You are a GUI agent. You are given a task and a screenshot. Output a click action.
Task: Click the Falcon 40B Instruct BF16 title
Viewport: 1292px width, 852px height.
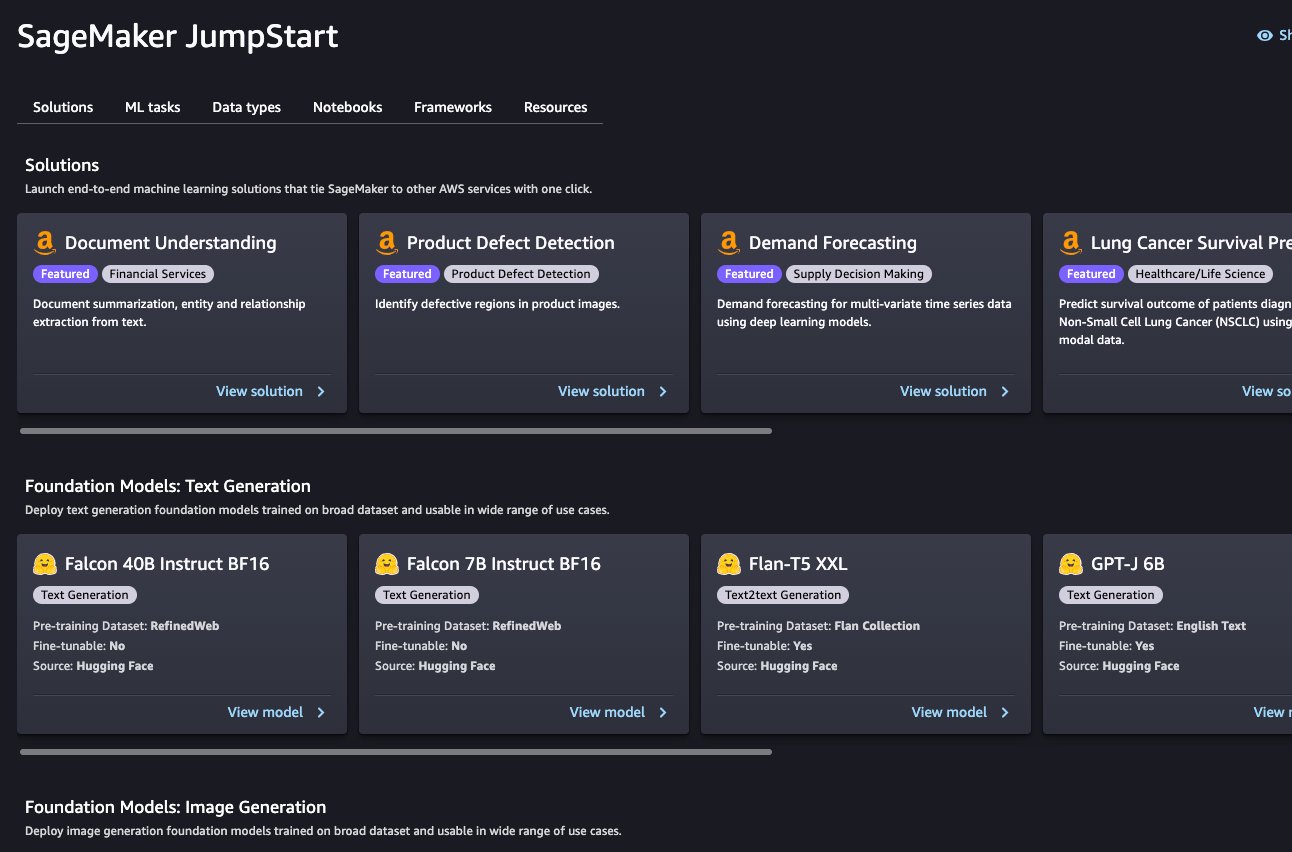167,564
